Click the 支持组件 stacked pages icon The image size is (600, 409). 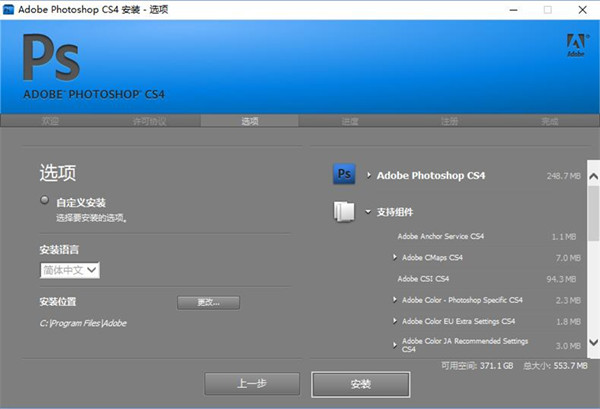coord(343,212)
